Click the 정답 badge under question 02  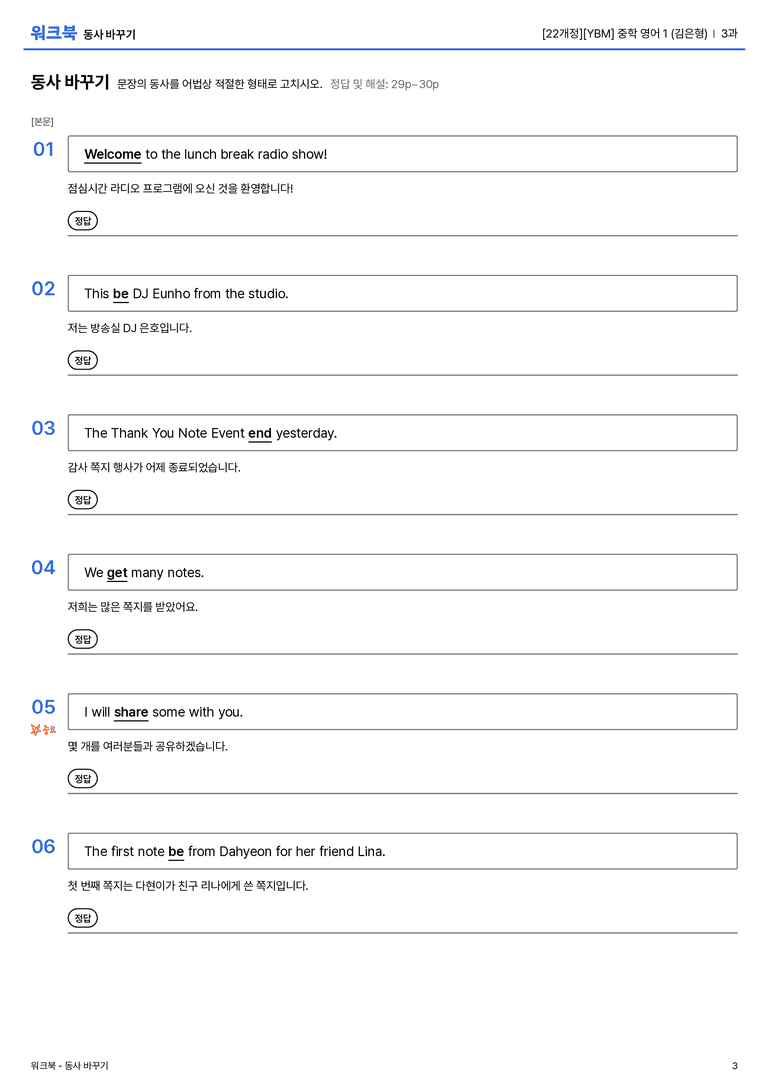(82, 360)
